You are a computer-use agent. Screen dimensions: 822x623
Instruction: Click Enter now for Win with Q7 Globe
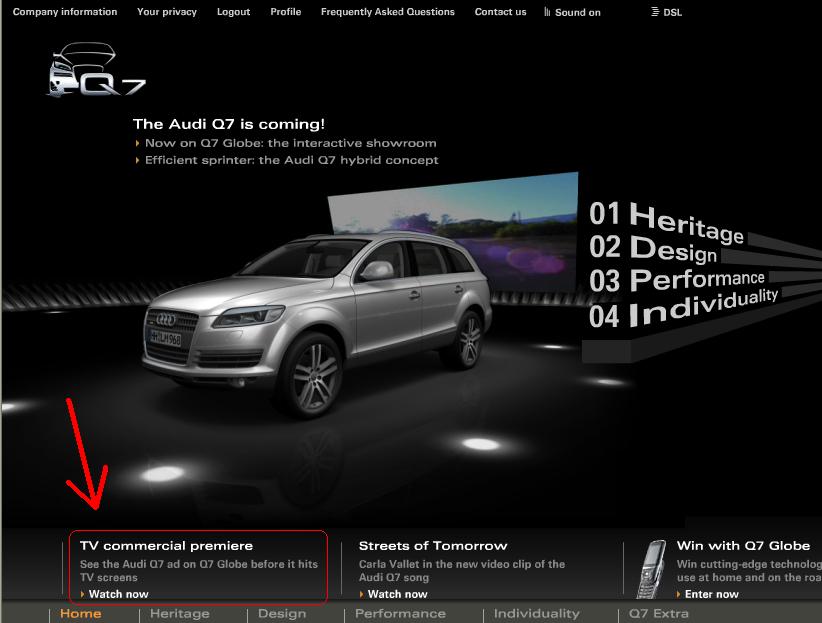[x=711, y=594]
